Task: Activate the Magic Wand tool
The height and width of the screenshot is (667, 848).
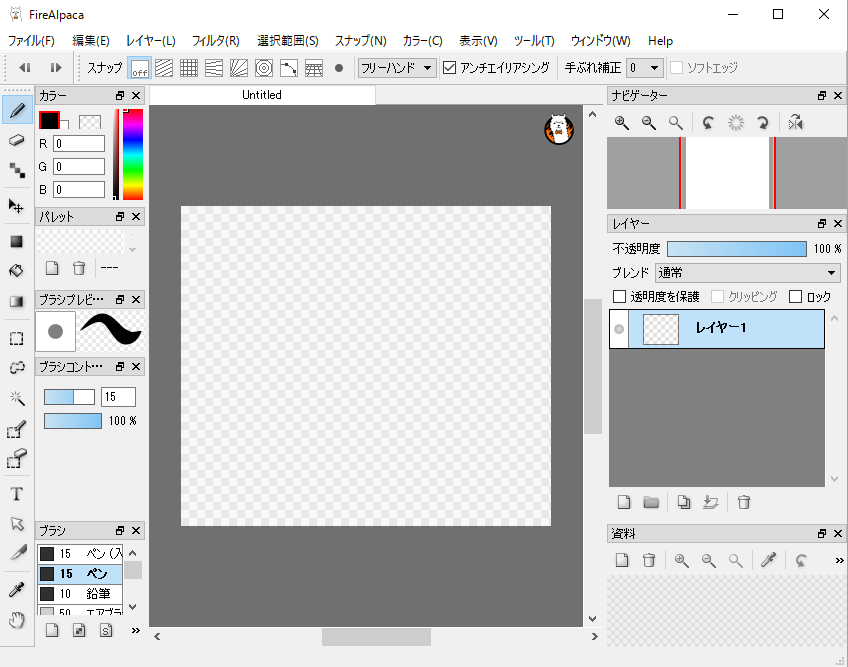Action: tap(16, 397)
